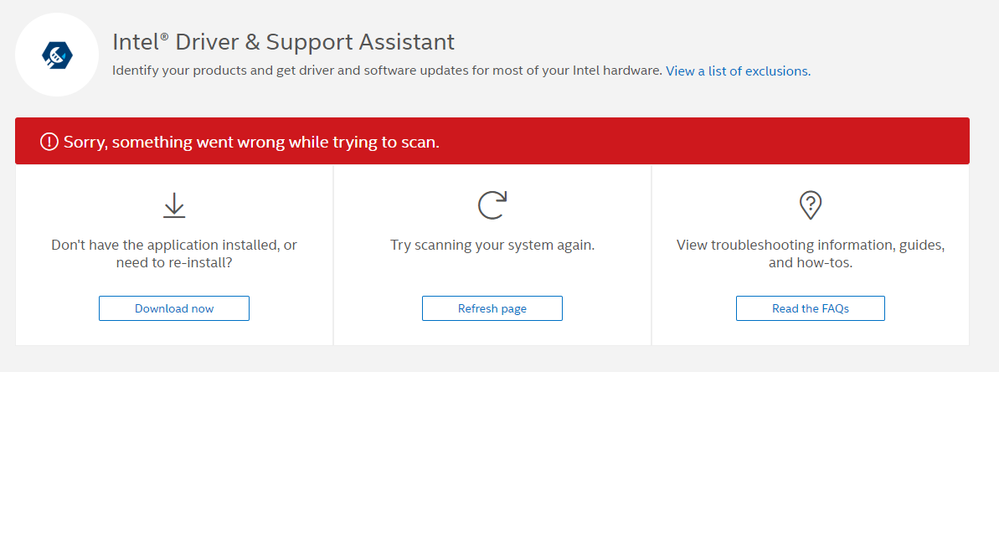Open View a list of exclusions link
The width and height of the screenshot is (999, 543).
738,71
